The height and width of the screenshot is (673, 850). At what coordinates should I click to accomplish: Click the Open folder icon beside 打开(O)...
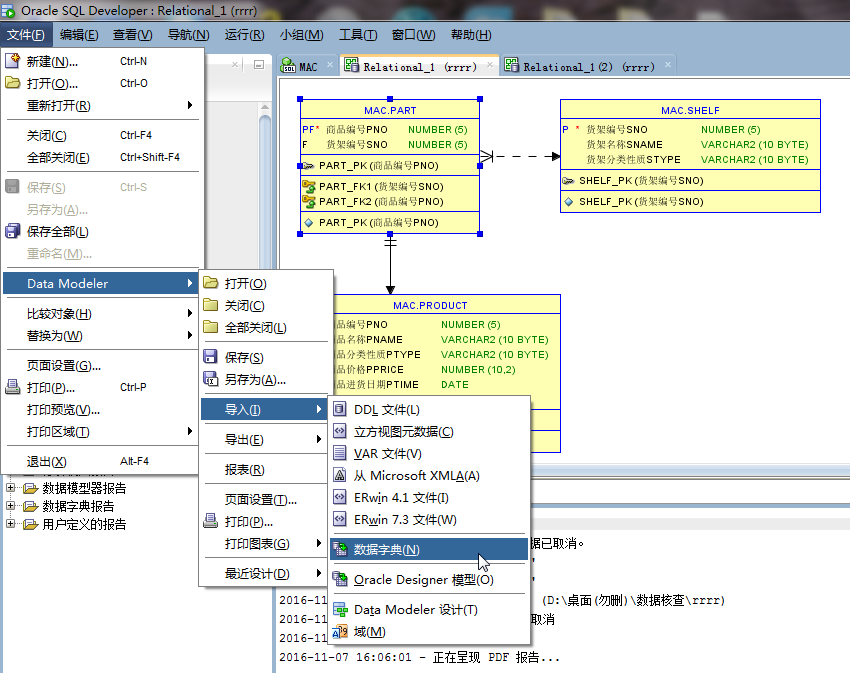click(x=12, y=83)
